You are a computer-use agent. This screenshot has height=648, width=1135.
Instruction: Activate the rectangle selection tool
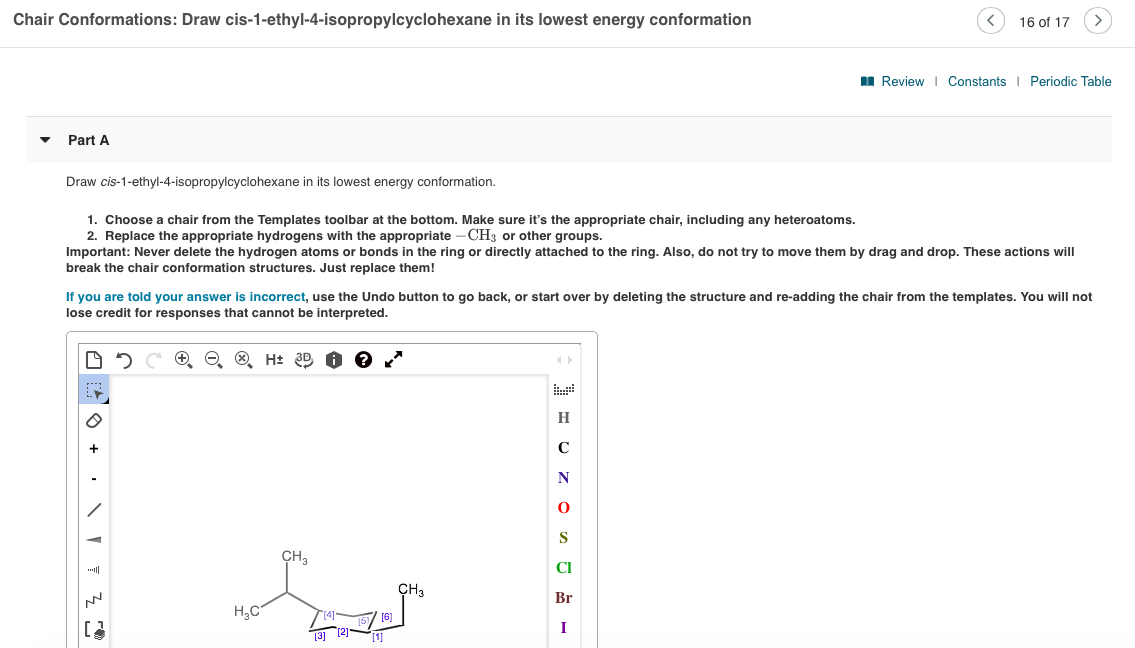pos(93,390)
